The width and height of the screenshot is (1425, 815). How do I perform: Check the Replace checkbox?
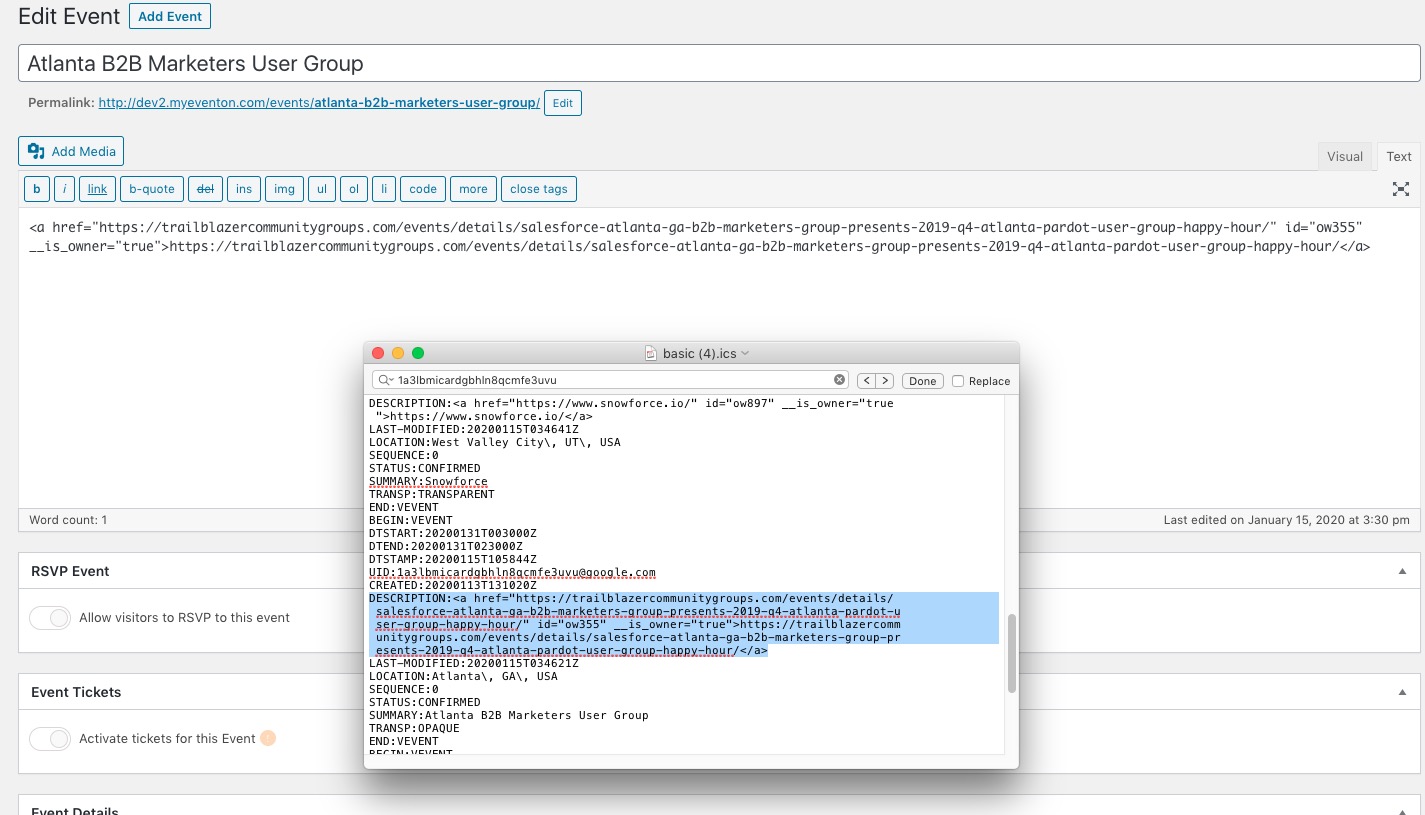(958, 381)
